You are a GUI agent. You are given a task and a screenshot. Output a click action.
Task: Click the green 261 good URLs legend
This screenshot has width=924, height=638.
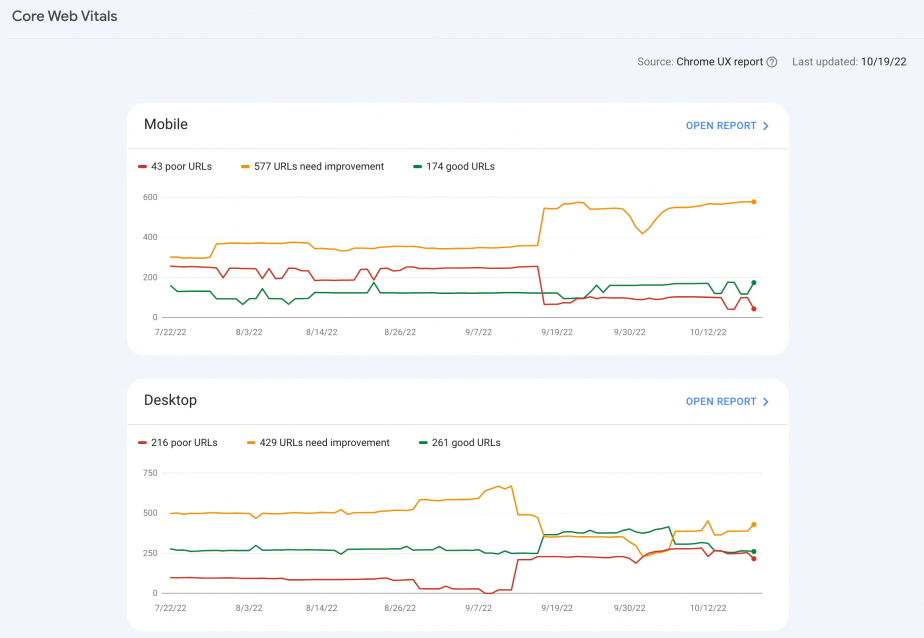tap(460, 442)
